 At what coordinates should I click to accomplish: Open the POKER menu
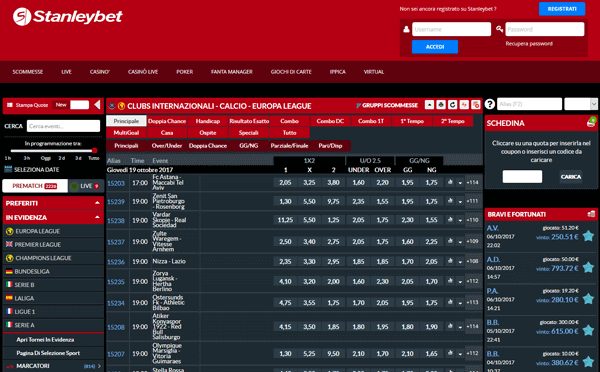pos(184,72)
